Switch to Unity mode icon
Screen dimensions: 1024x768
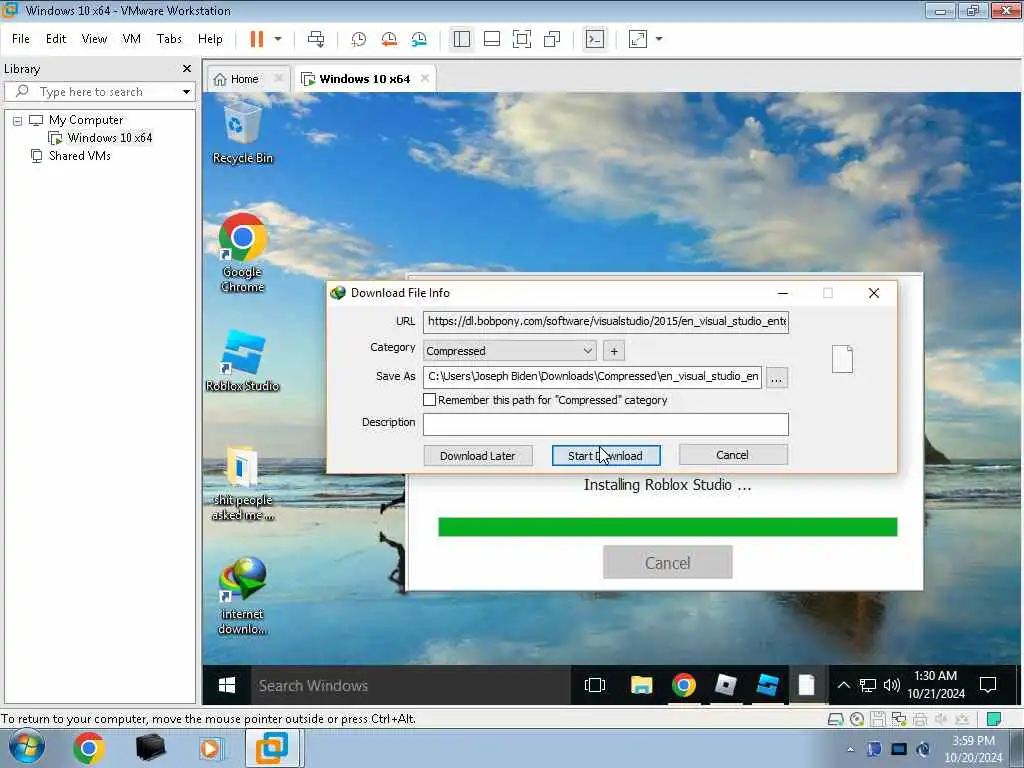pyautogui.click(x=552, y=39)
